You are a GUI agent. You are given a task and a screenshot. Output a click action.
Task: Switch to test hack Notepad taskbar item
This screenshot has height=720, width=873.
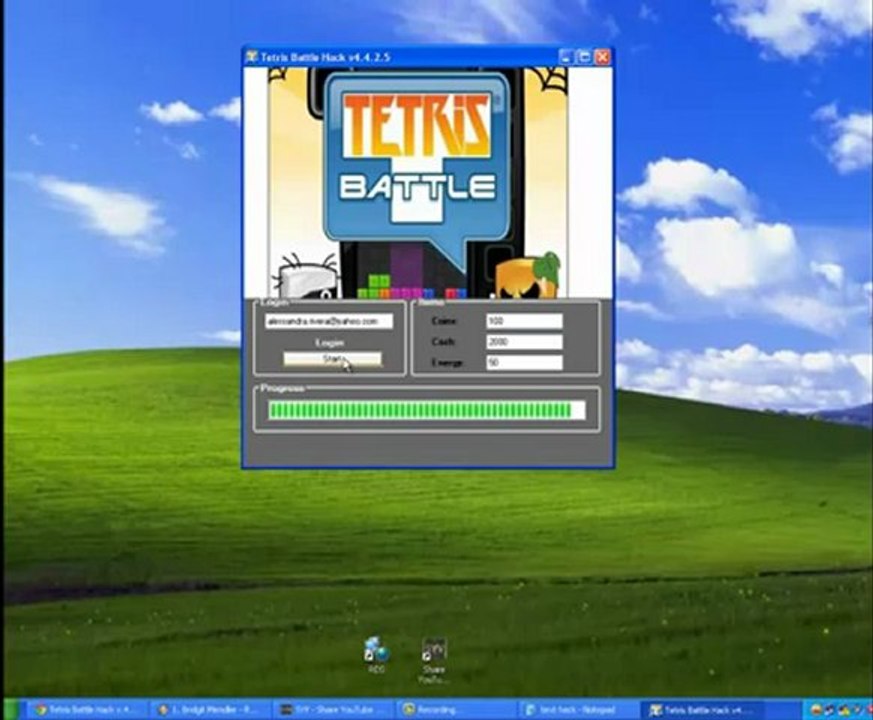[x=580, y=709]
